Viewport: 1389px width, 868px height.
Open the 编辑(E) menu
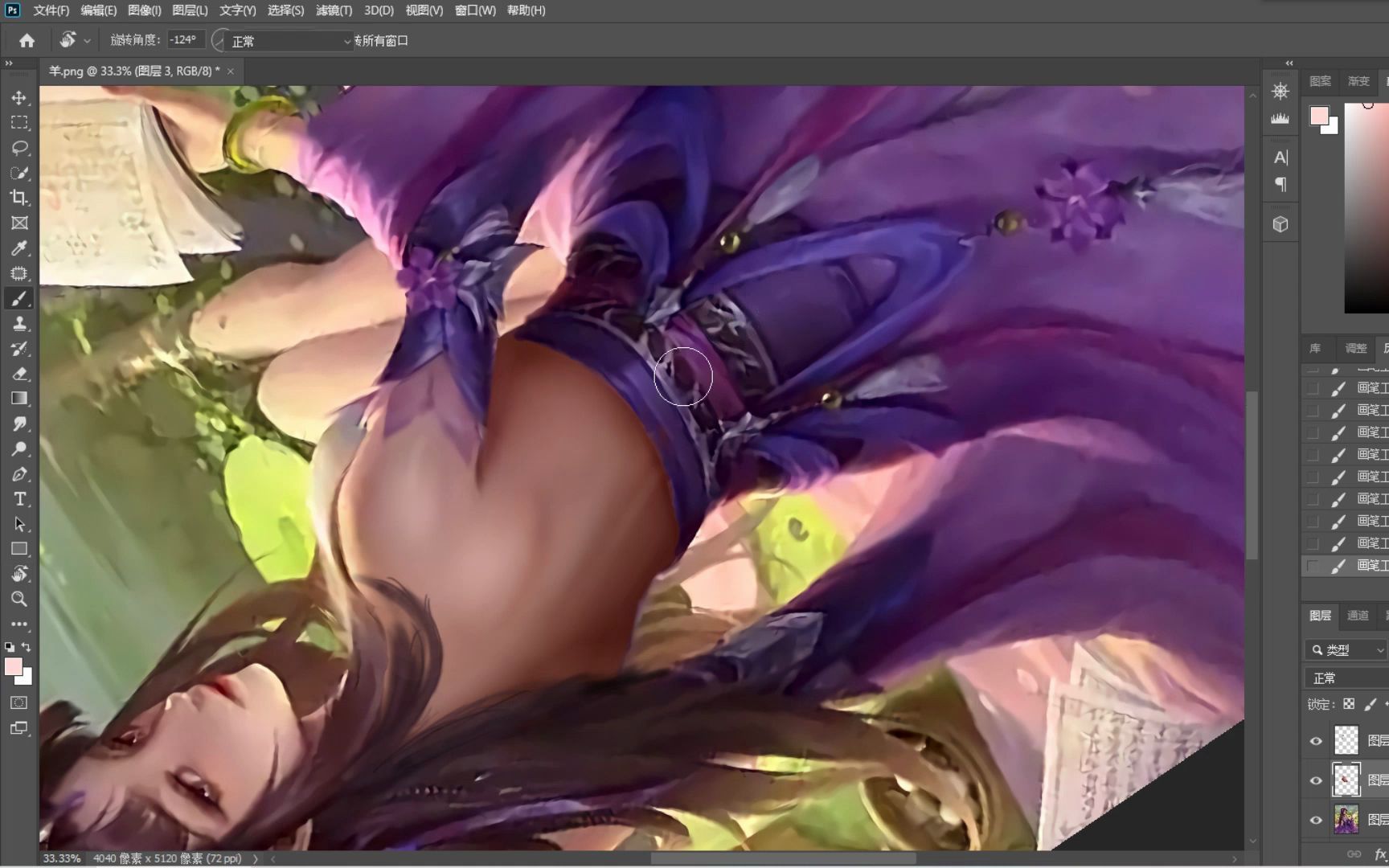click(98, 10)
